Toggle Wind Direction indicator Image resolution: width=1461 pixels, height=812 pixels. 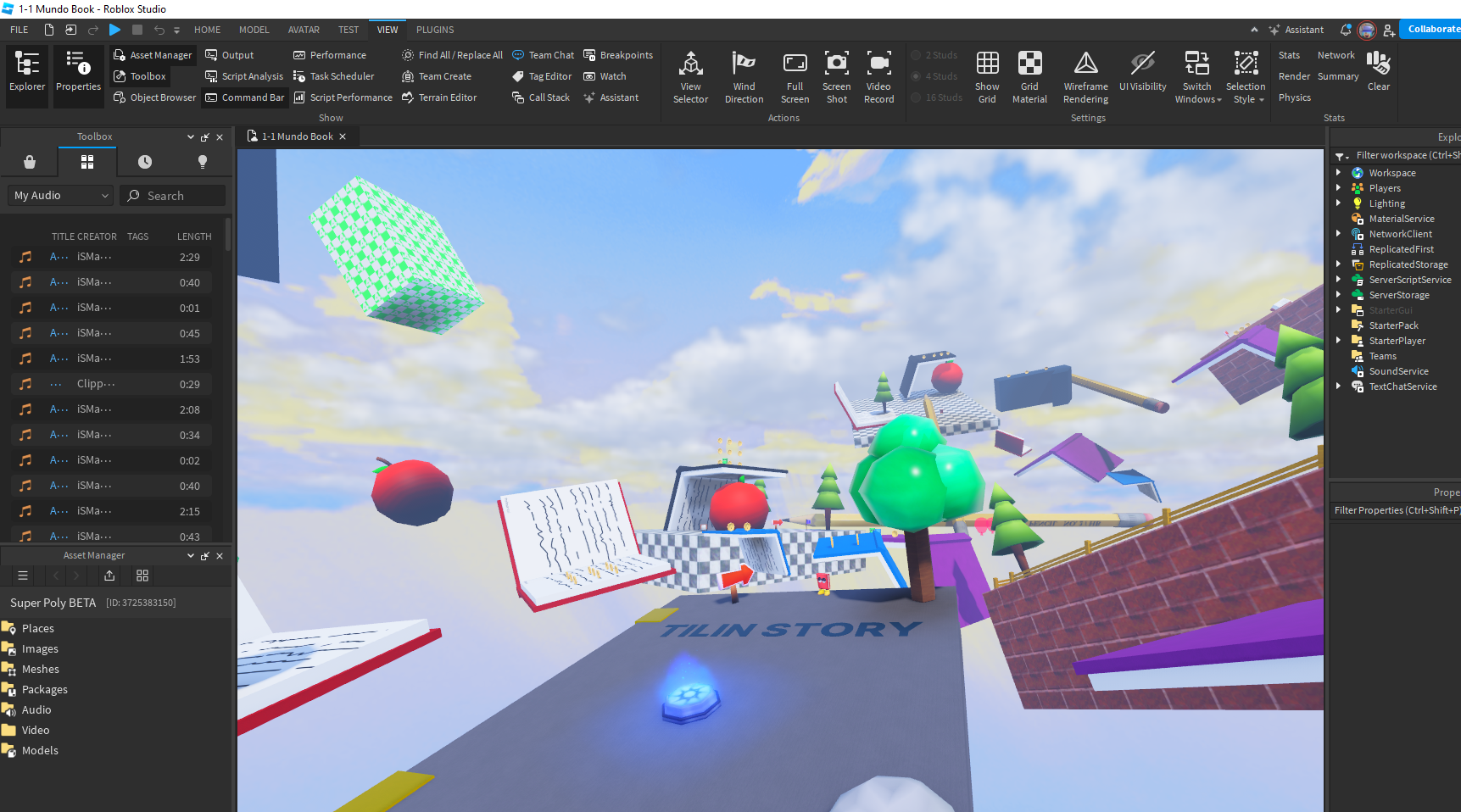(744, 76)
